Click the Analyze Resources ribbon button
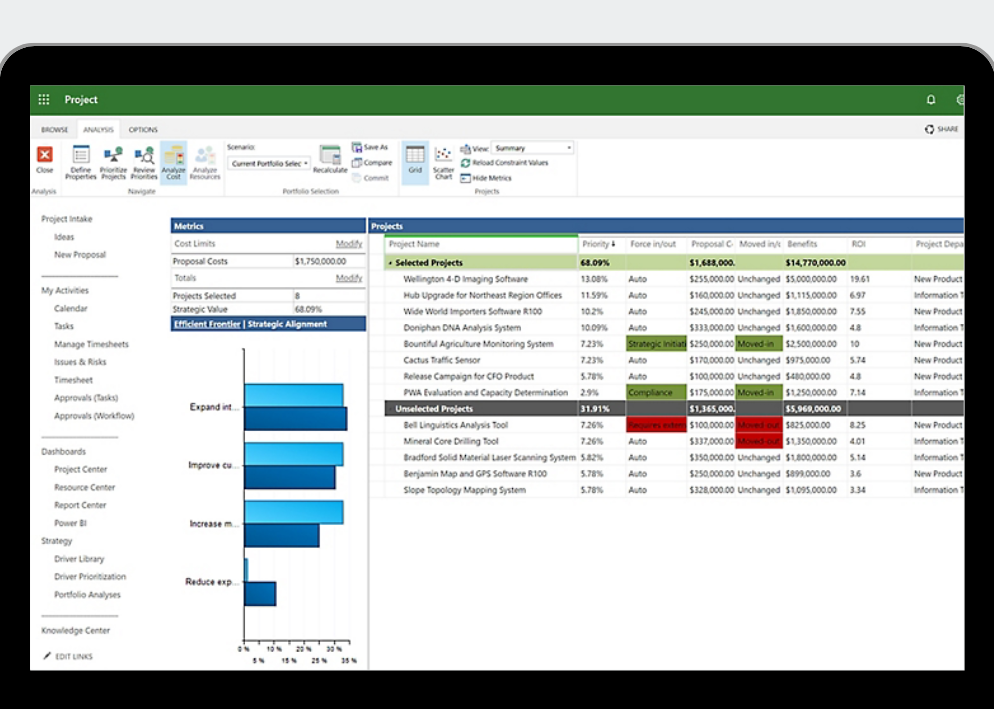 click(205, 162)
